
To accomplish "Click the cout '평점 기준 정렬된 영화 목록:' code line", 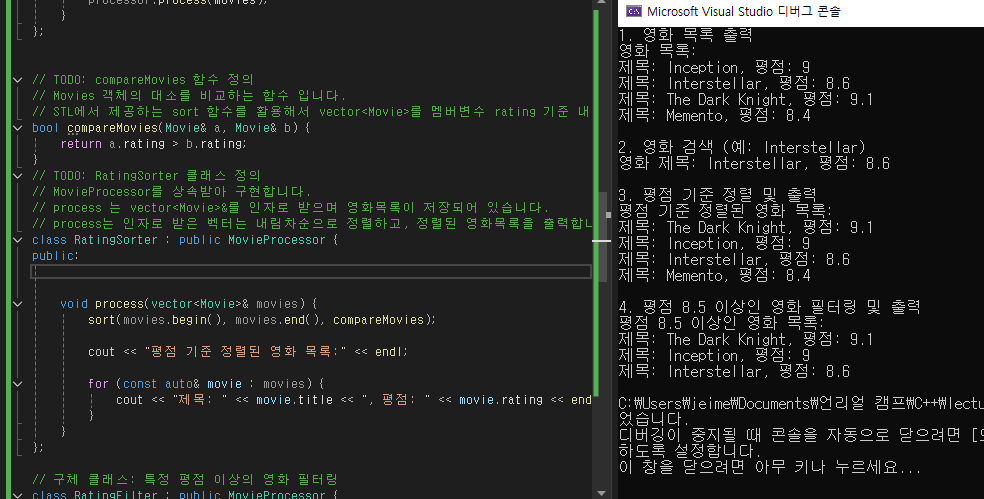I will (x=248, y=352).
